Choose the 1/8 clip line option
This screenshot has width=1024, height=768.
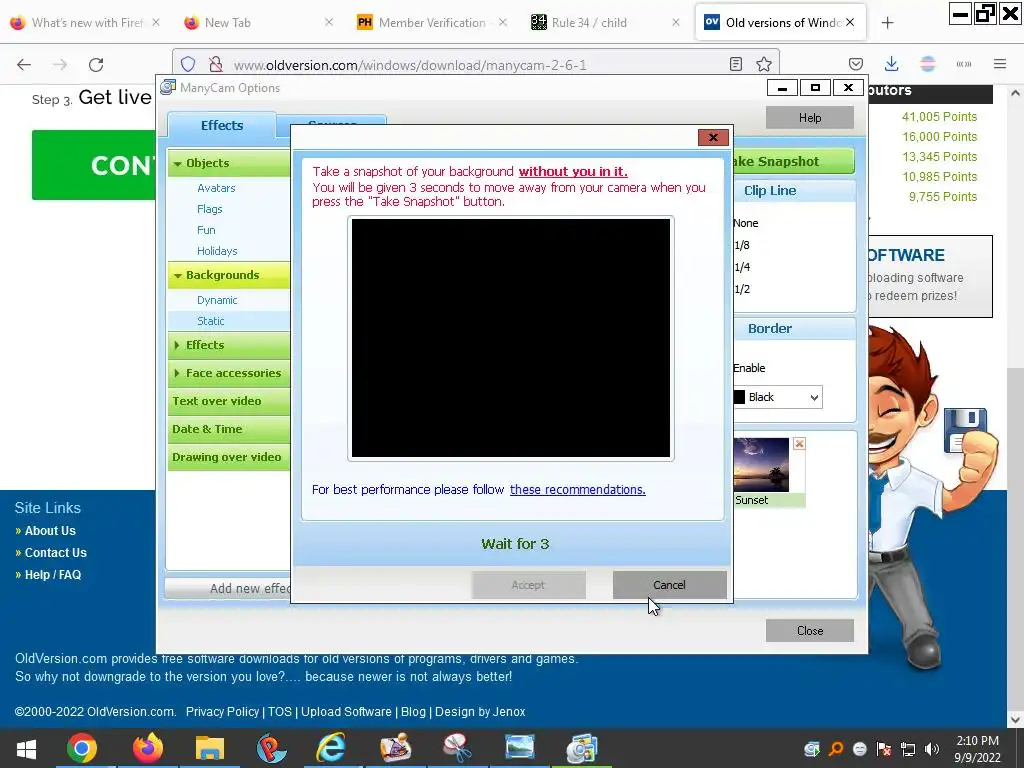(x=742, y=246)
